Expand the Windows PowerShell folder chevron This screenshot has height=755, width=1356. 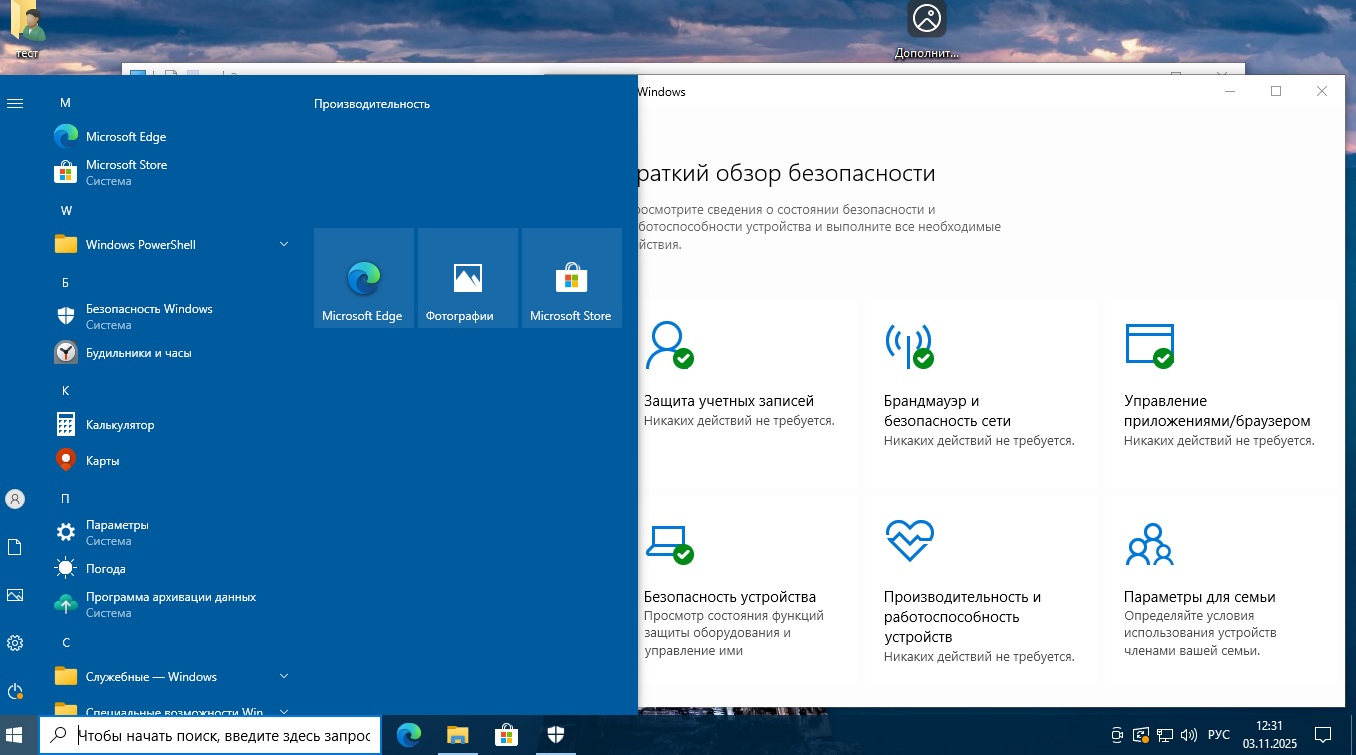point(284,245)
